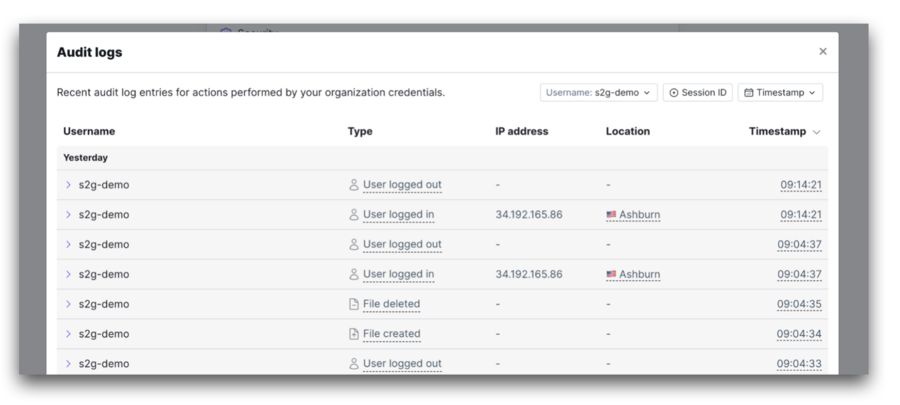
Task: Click User logged out type at 09:14:21
Action: pyautogui.click(x=402, y=185)
